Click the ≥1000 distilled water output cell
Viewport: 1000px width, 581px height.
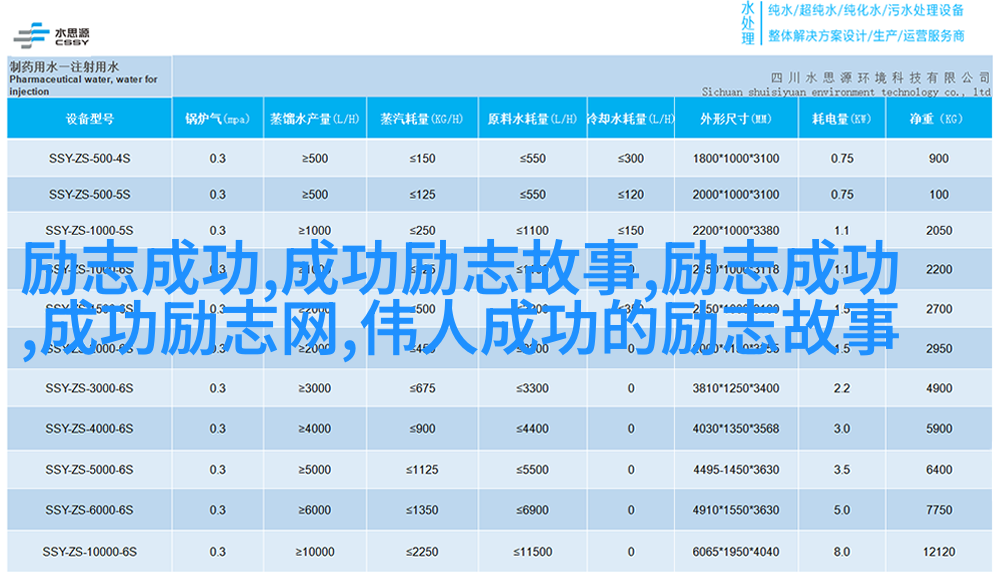point(315,230)
